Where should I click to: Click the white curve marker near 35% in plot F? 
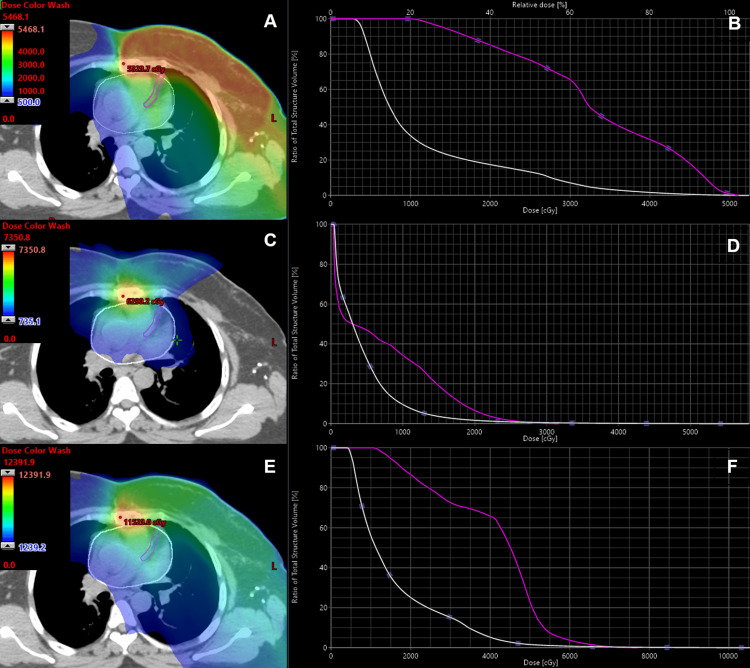390,575
